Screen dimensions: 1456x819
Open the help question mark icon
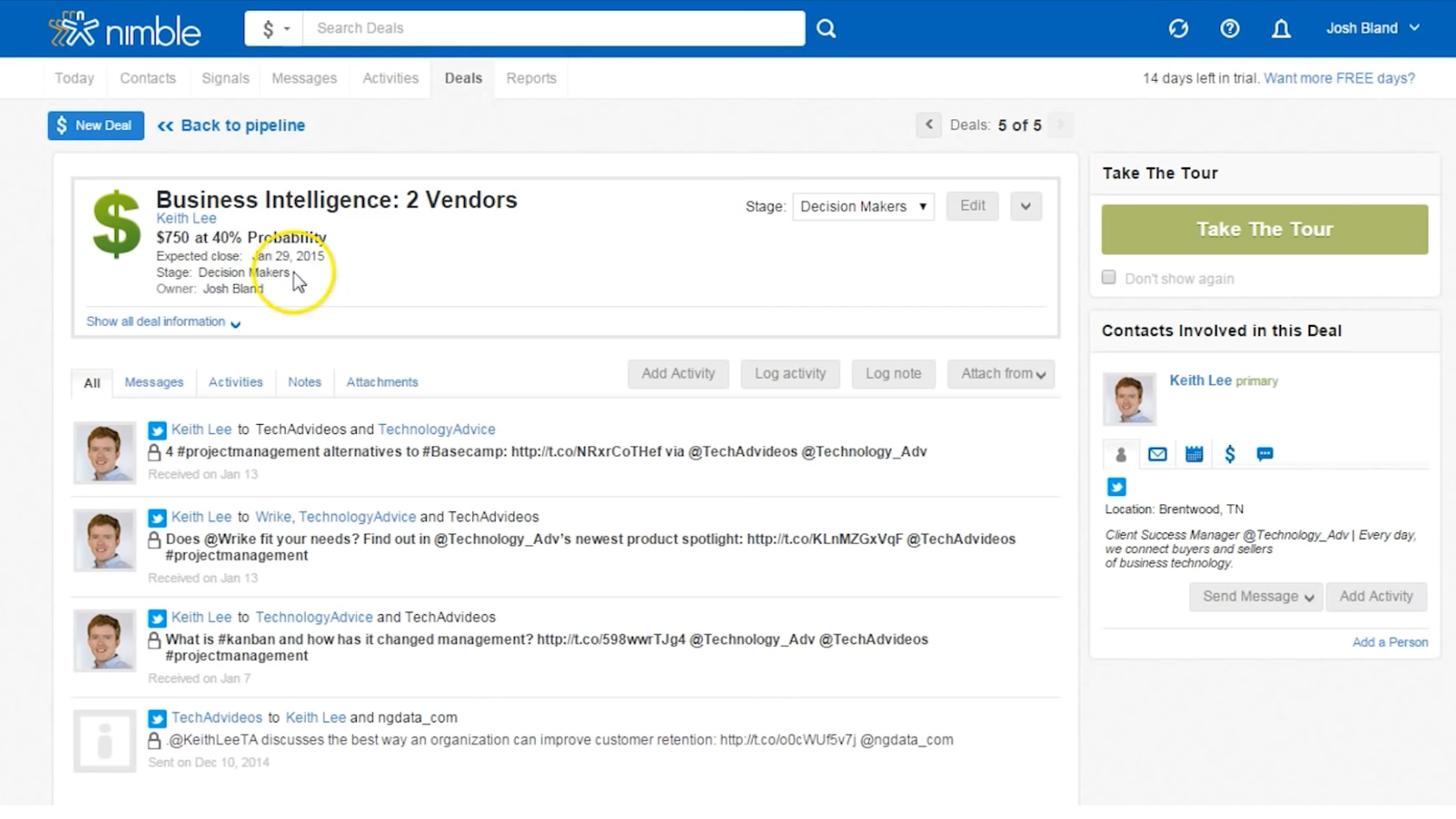1229,28
